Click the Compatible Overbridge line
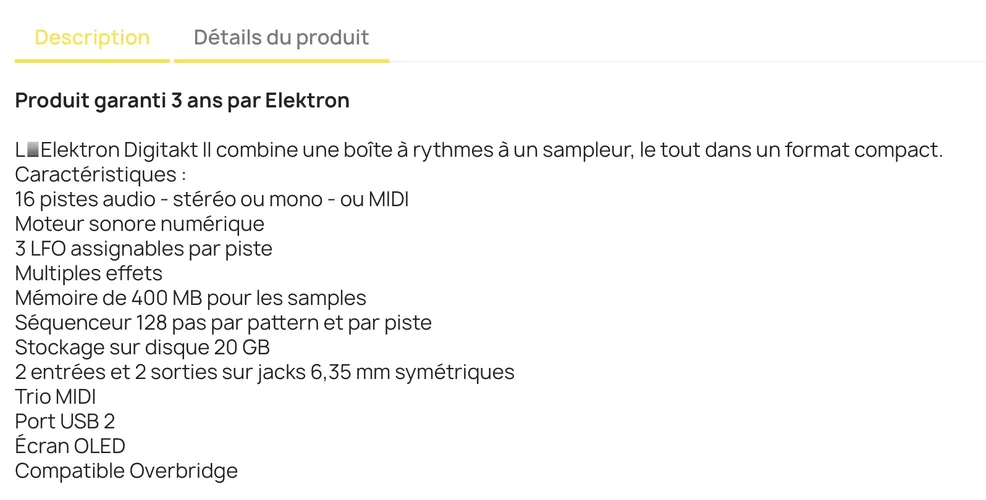 127,470
